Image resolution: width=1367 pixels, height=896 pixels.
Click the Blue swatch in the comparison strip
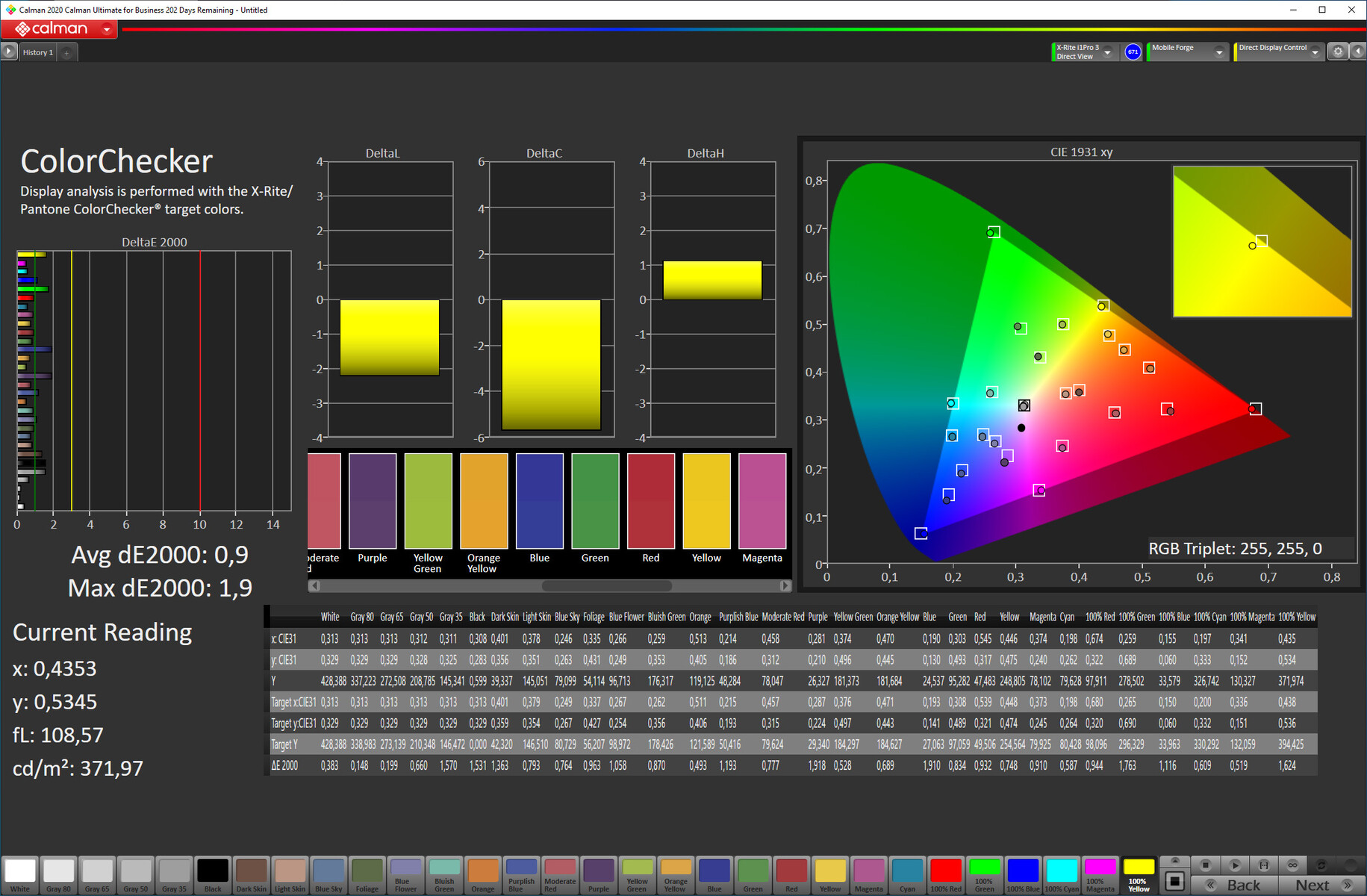point(539,502)
